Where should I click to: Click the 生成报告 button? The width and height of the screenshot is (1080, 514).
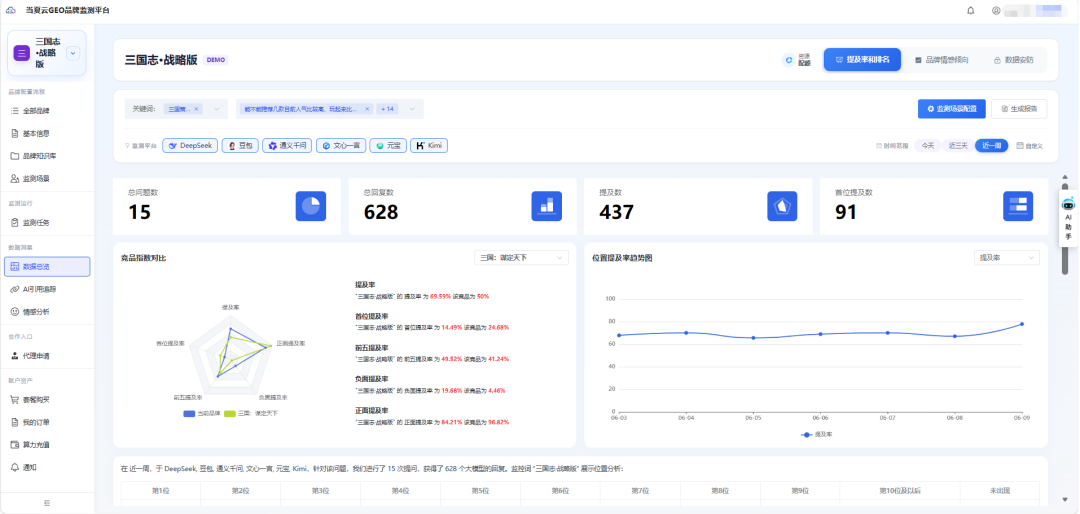1019,109
